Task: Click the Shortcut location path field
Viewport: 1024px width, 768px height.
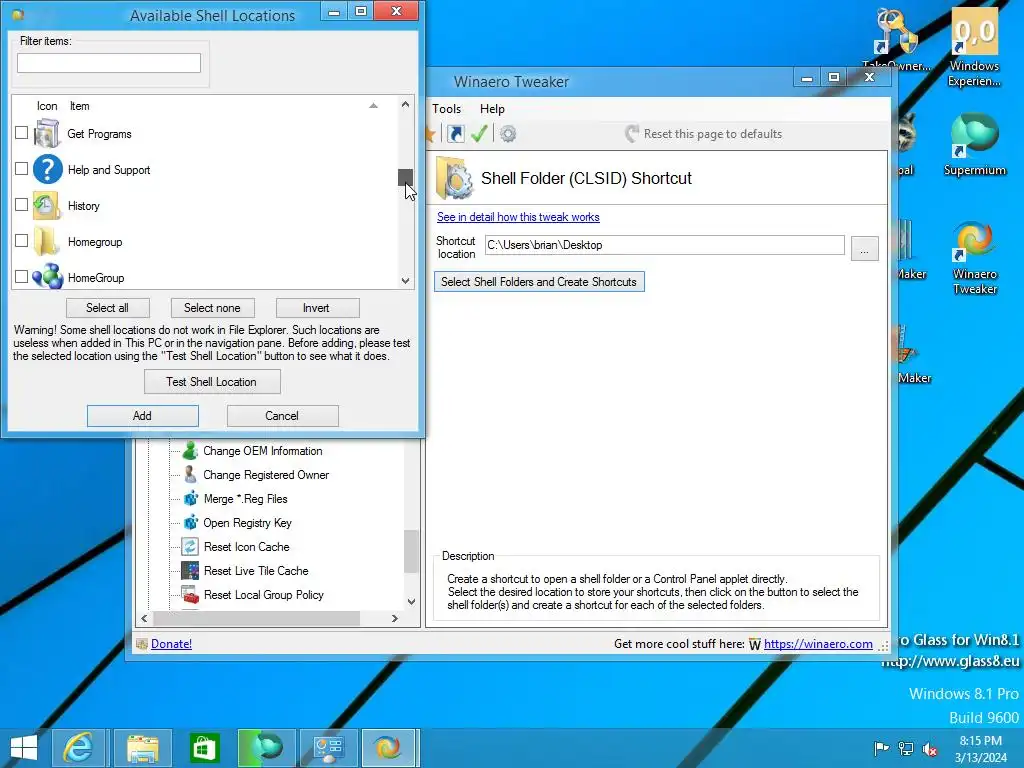Action: [665, 245]
